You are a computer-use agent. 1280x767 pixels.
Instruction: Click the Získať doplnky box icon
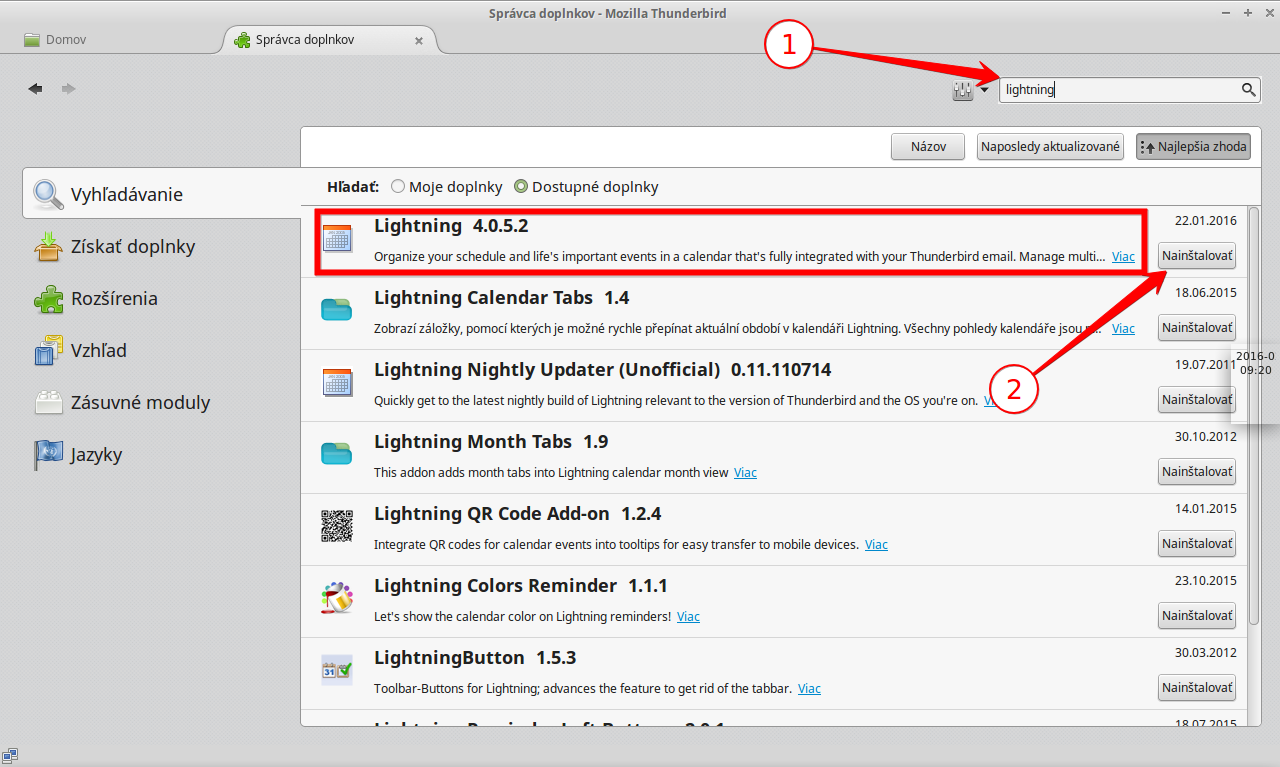click(48, 246)
